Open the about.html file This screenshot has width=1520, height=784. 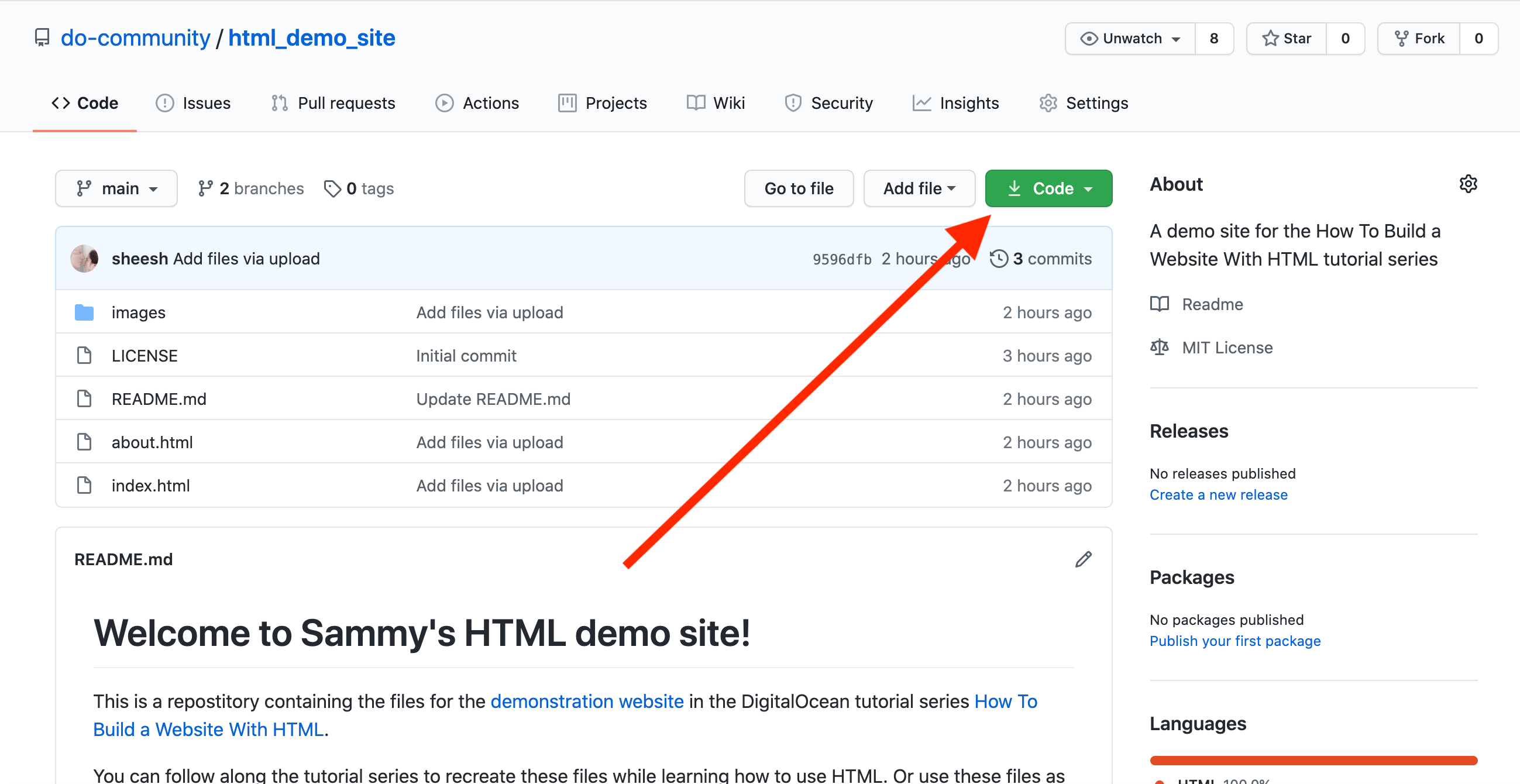(x=152, y=442)
